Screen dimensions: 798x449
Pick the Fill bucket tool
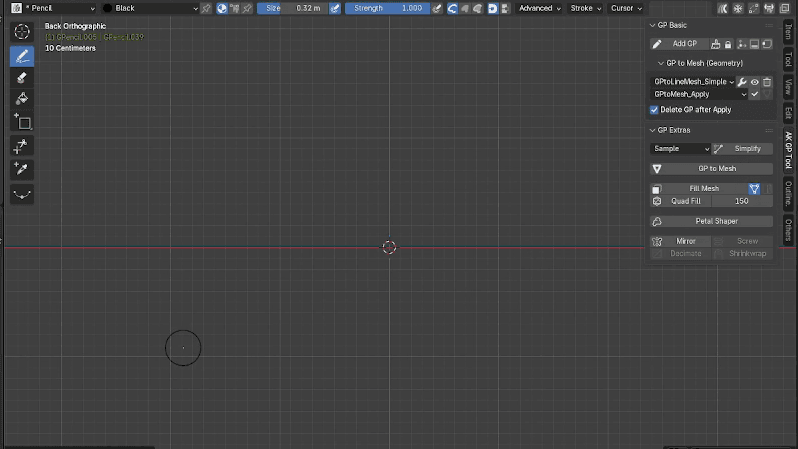pyautogui.click(x=22, y=99)
